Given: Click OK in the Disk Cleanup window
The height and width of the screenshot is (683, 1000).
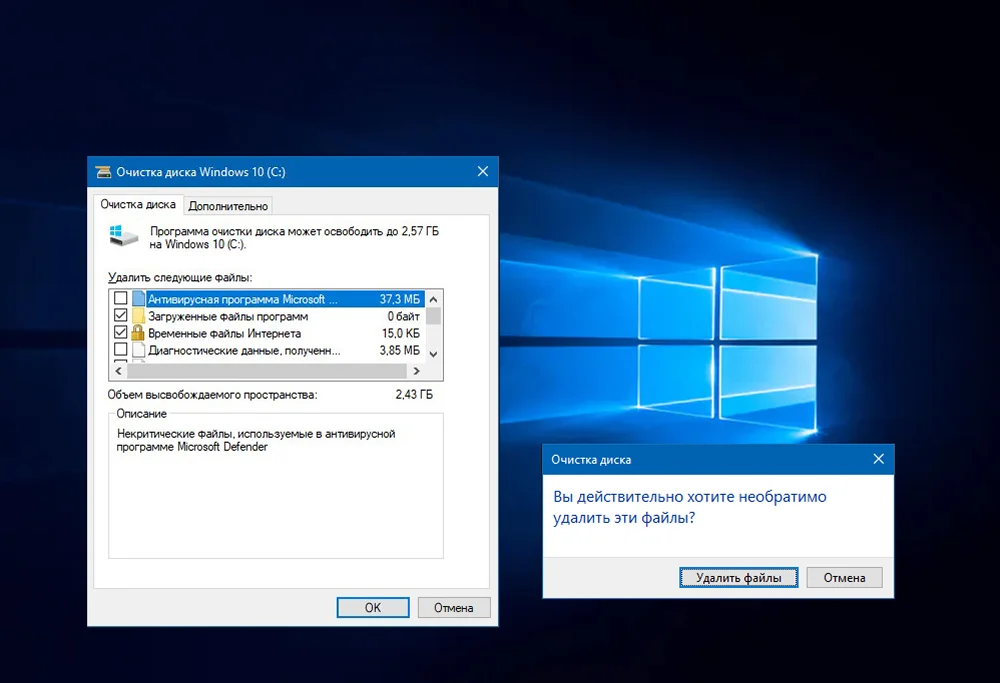Looking at the screenshot, I should [x=372, y=607].
